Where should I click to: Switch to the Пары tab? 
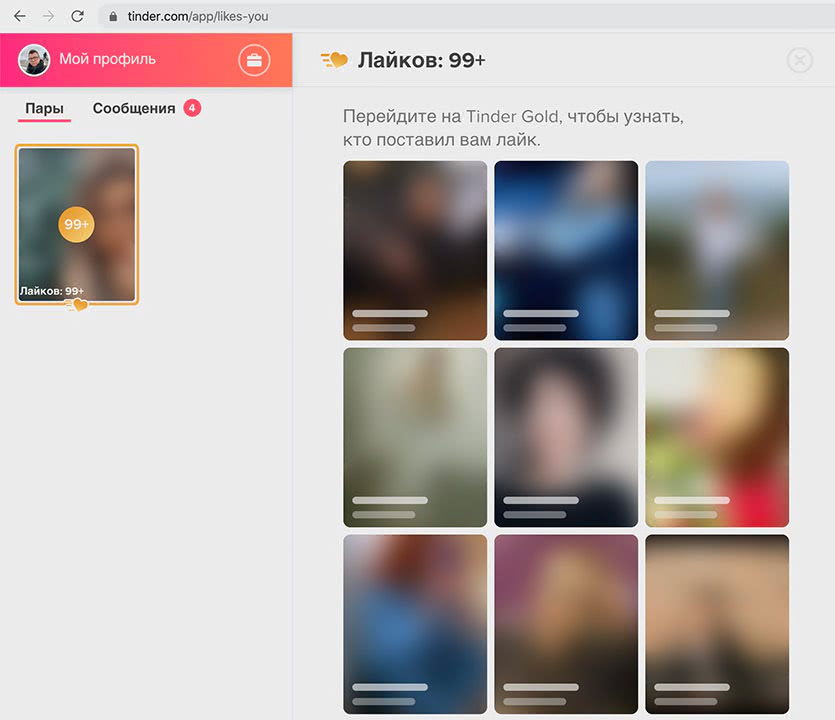[44, 108]
